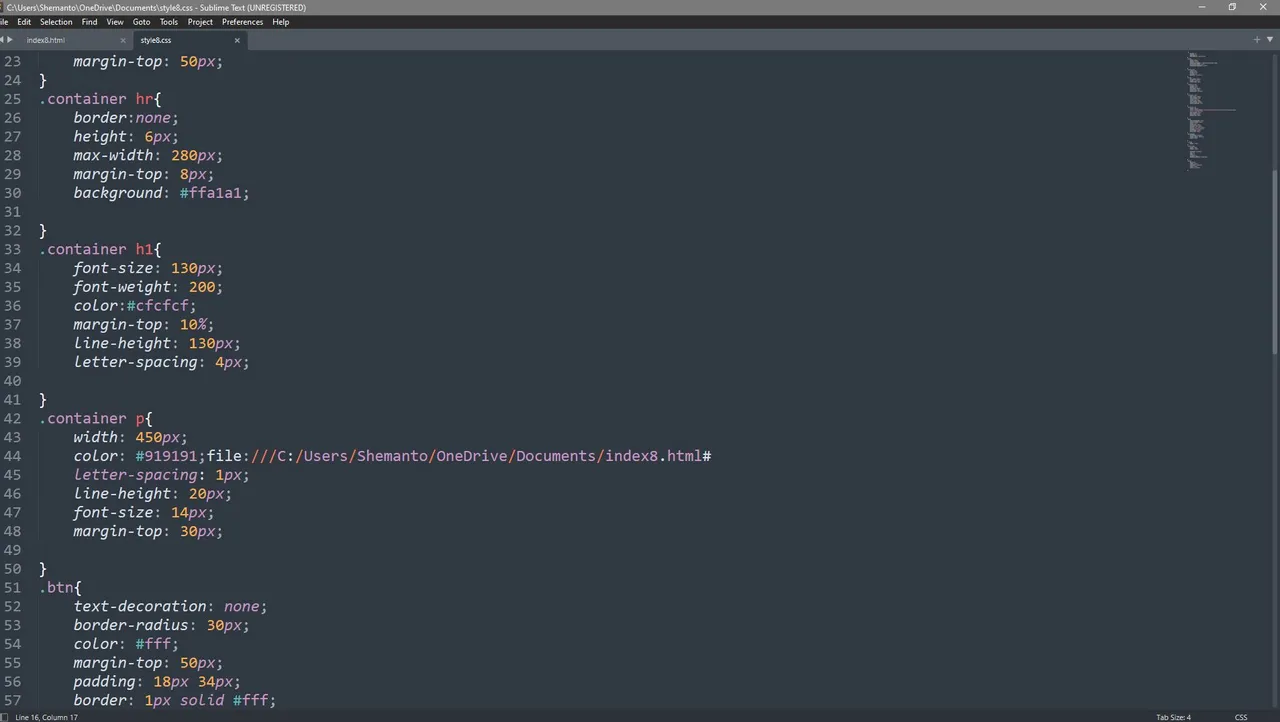Click margin-top: 10% line

(143, 325)
